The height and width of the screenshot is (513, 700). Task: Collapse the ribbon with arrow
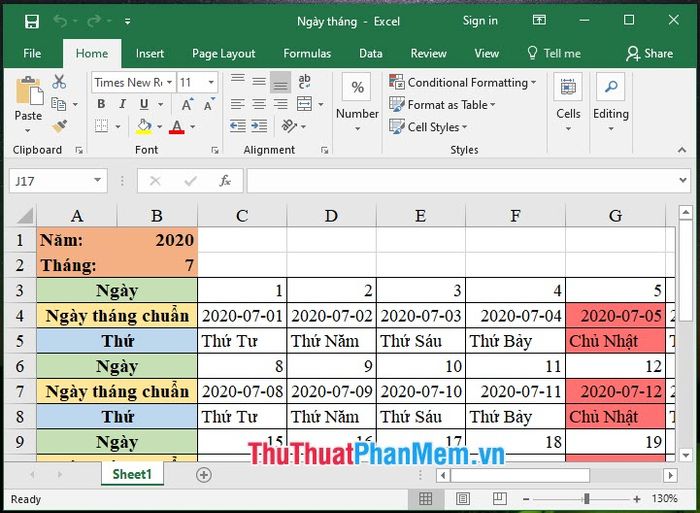click(x=682, y=150)
